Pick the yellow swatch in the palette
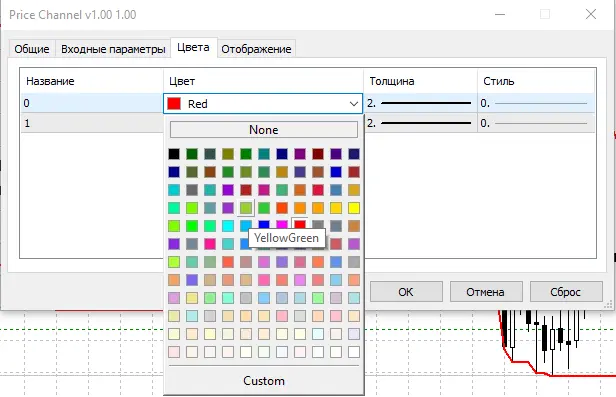 [x=354, y=208]
